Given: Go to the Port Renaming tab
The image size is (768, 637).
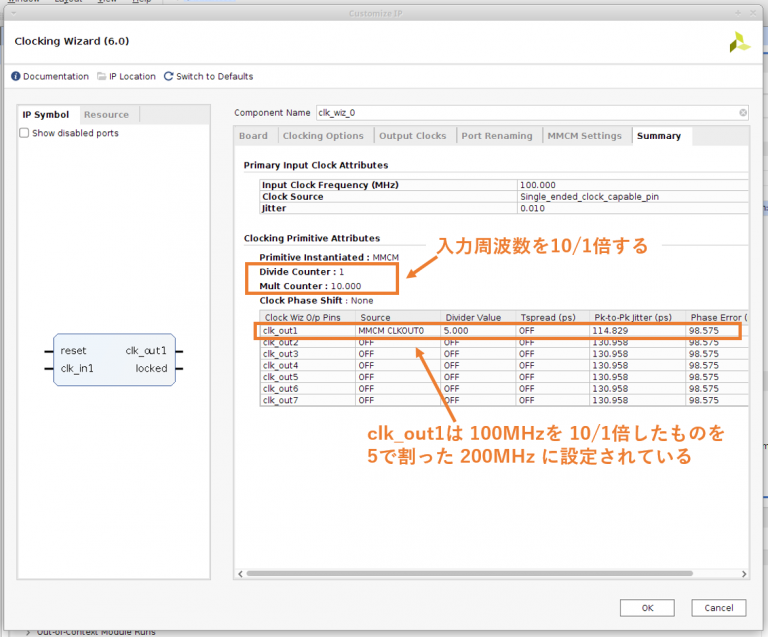Looking at the screenshot, I should [x=495, y=136].
